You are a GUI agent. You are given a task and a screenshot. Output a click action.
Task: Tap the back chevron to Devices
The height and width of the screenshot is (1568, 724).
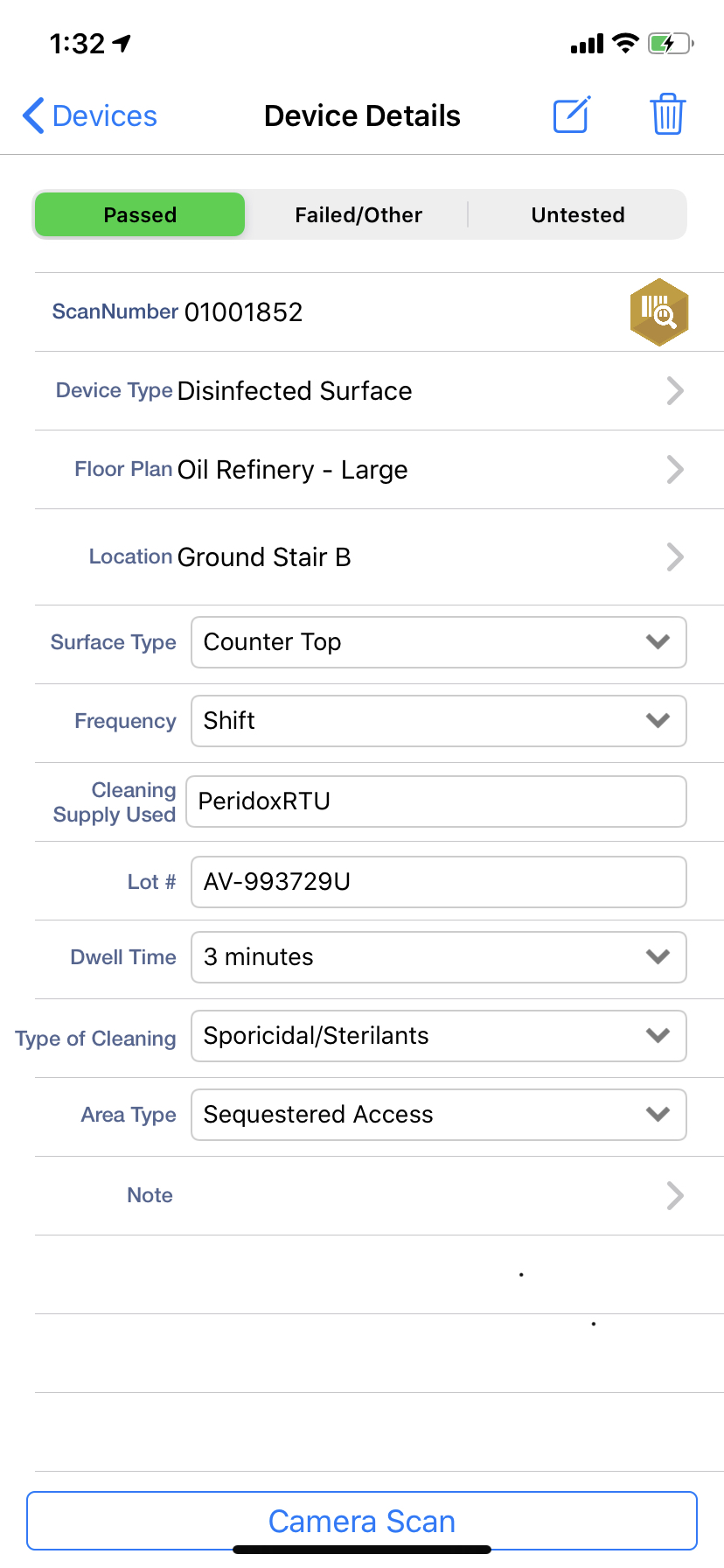(x=34, y=115)
